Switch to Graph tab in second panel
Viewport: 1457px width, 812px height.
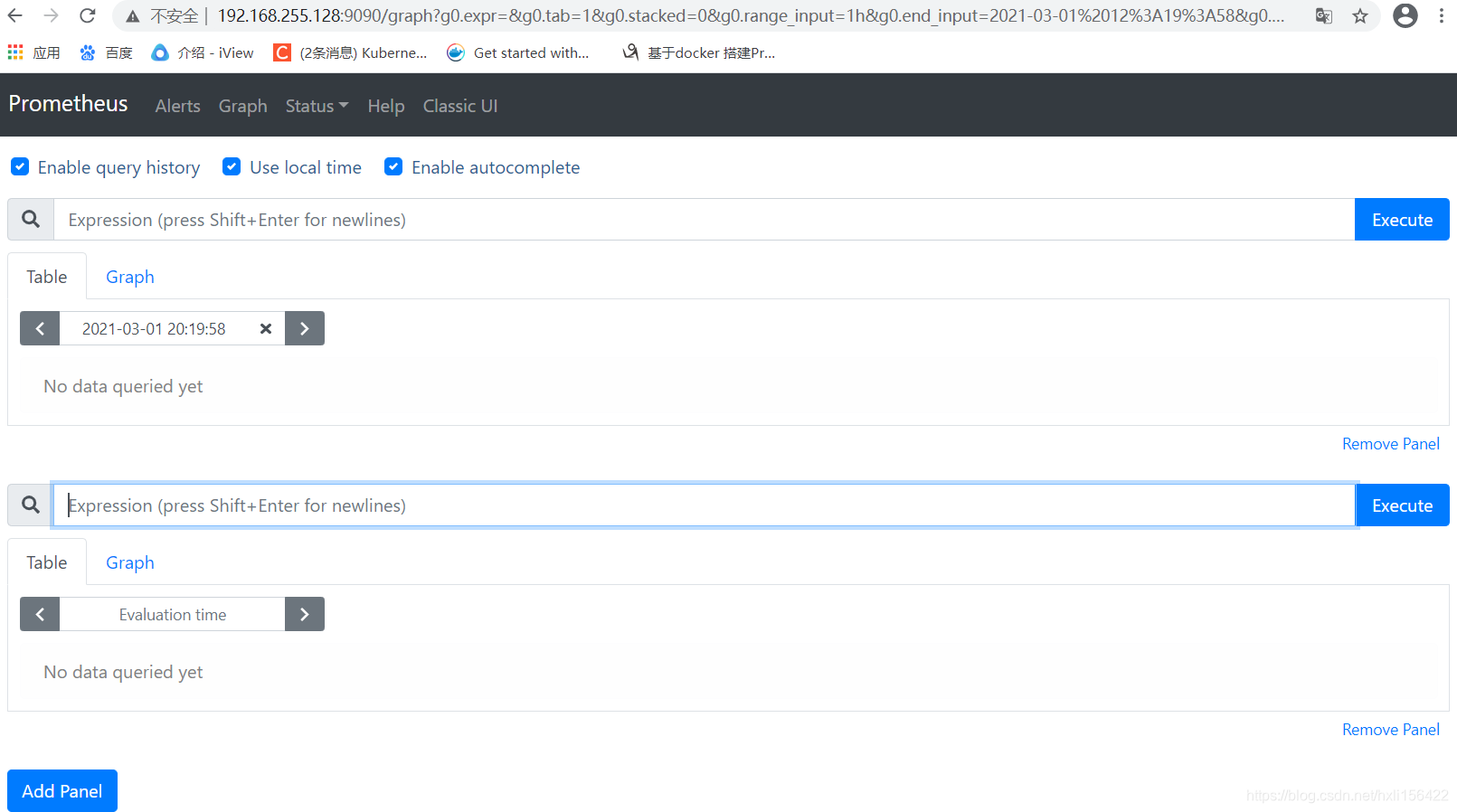(130, 562)
